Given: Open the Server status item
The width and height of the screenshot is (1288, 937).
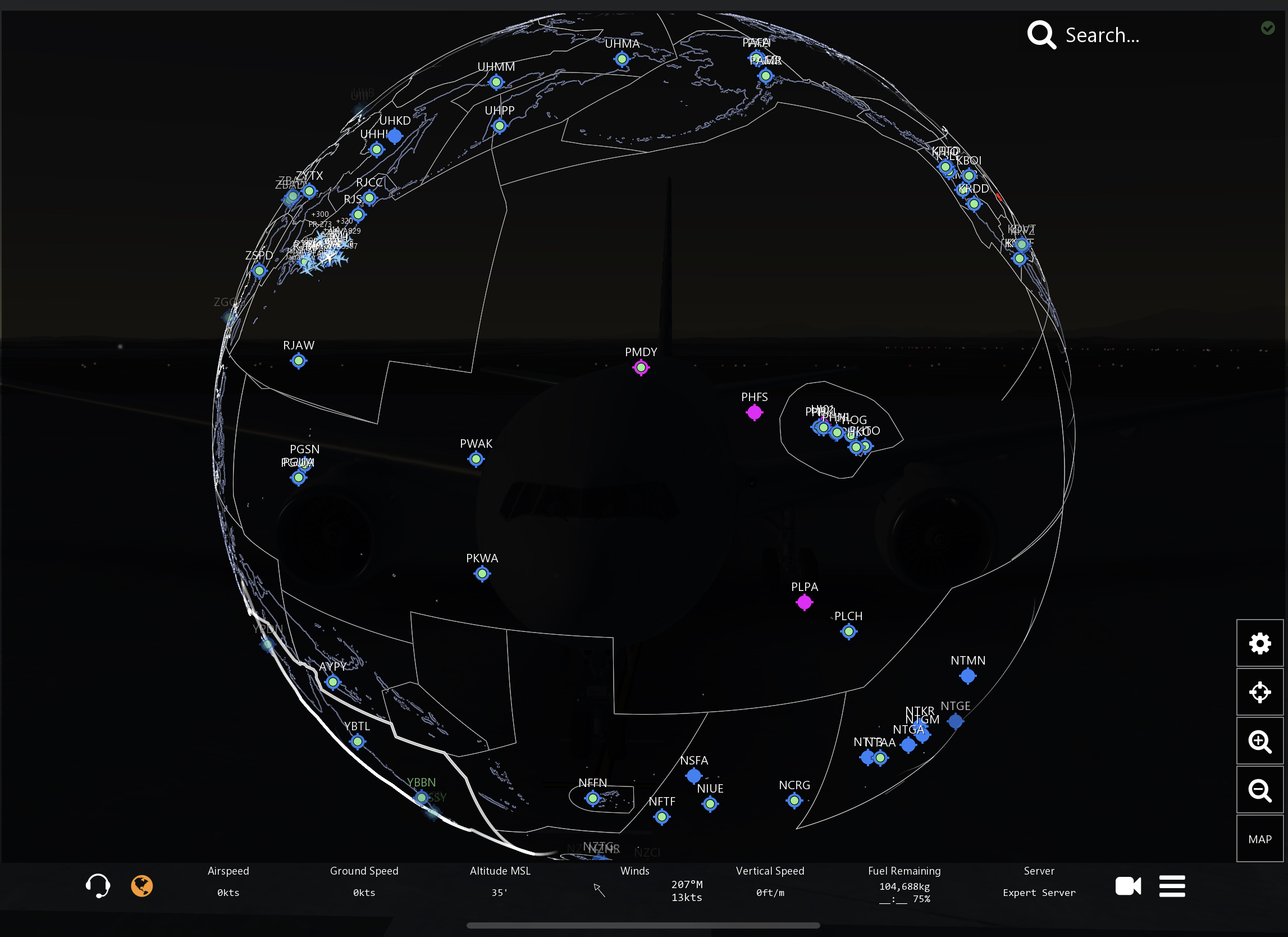Looking at the screenshot, I should pos(1039,881).
